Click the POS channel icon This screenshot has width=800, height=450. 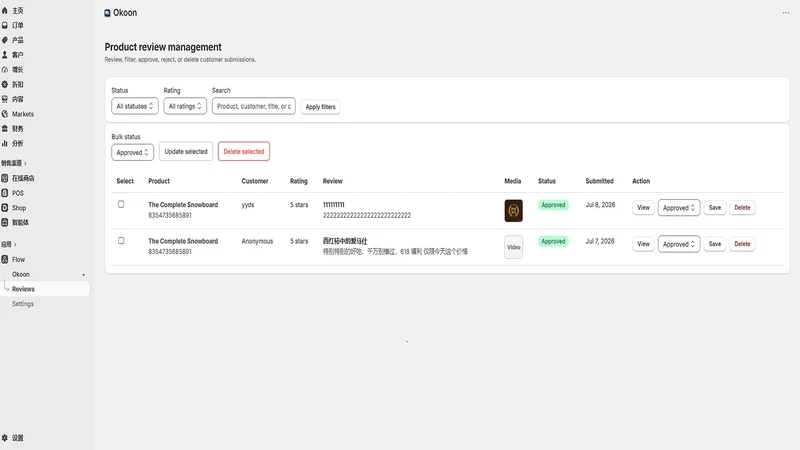5,193
